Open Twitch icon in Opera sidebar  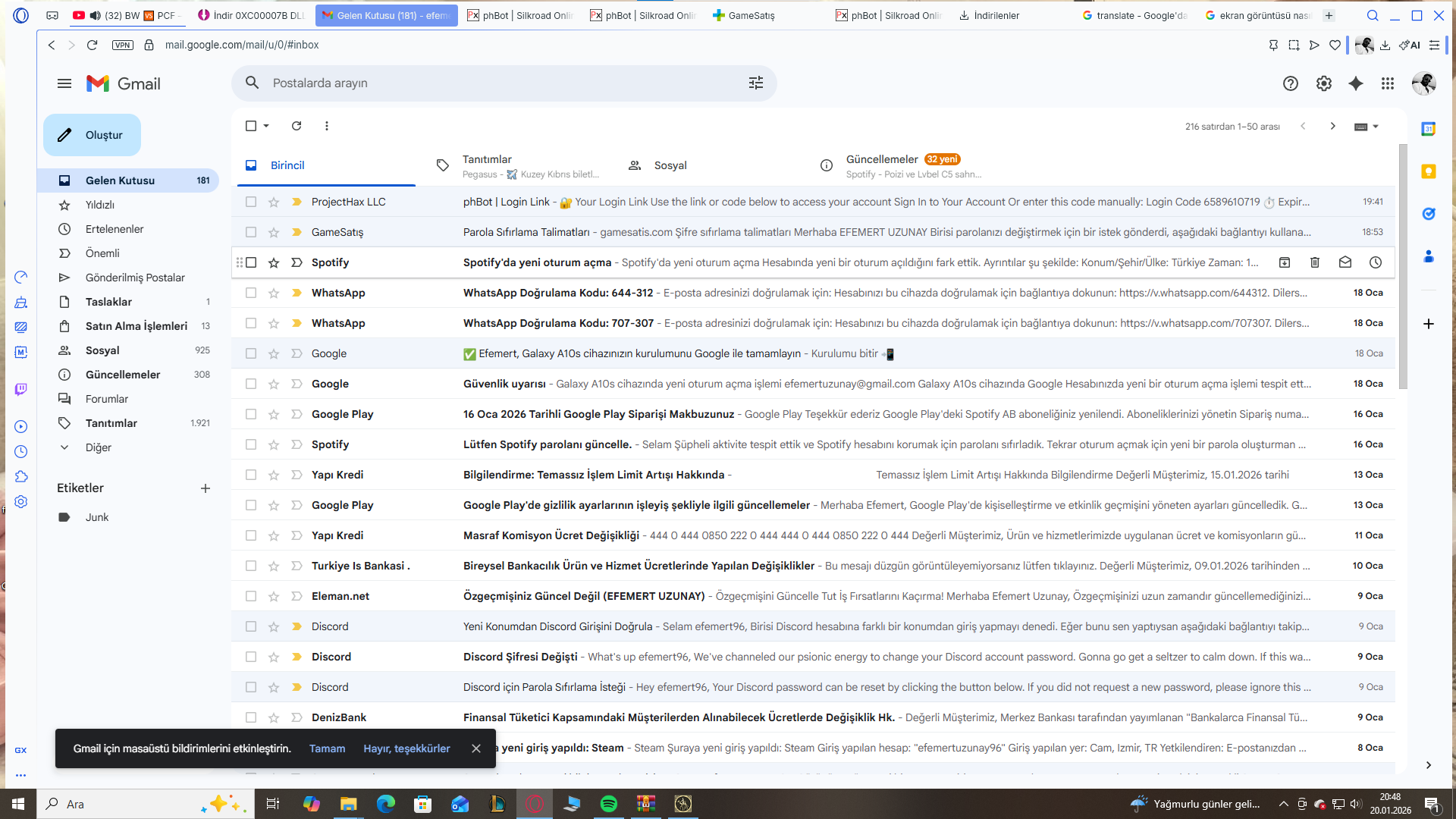(21, 389)
